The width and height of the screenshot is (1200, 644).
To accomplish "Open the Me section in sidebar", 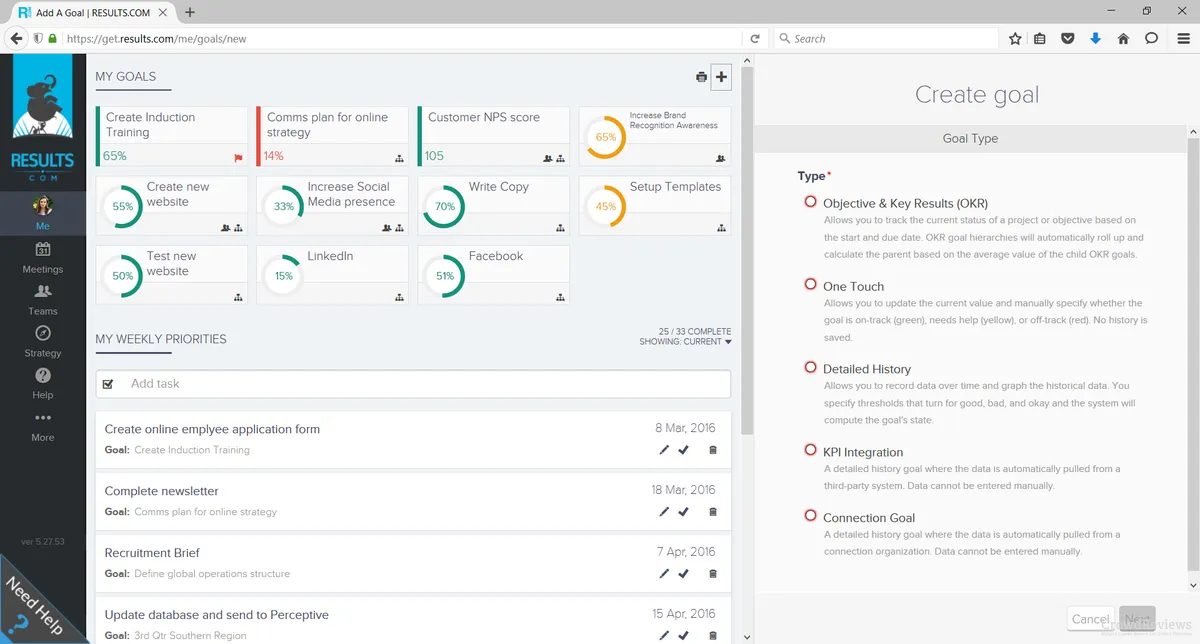I will pyautogui.click(x=43, y=213).
